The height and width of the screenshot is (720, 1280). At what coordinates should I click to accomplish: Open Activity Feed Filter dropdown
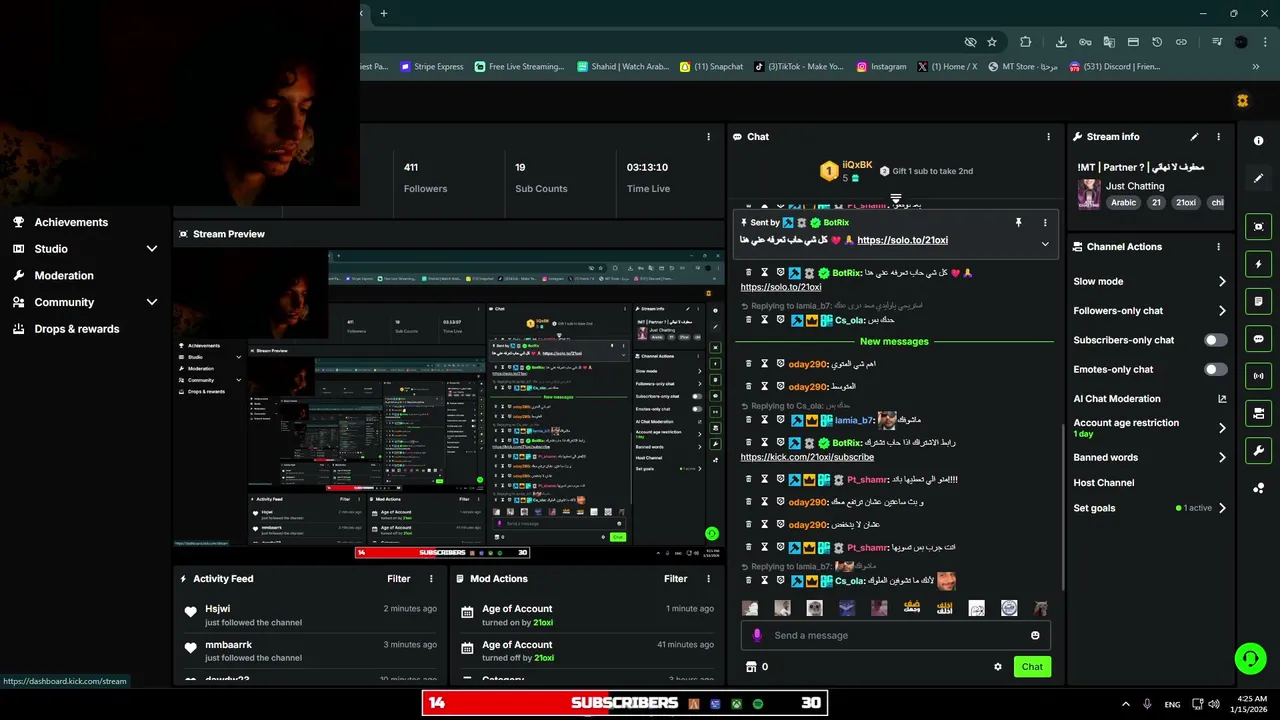[x=399, y=579]
